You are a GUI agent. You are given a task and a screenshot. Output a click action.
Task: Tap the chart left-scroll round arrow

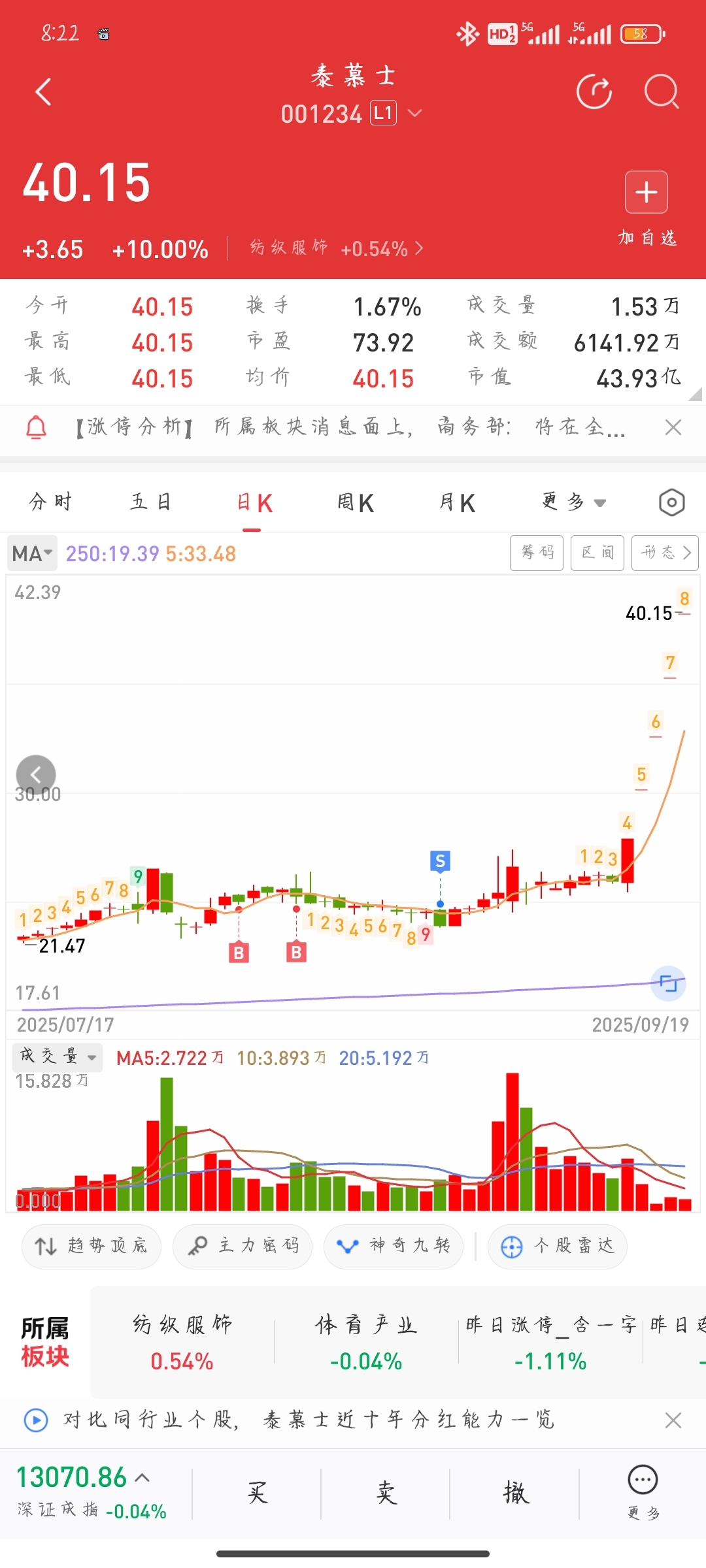[x=36, y=775]
